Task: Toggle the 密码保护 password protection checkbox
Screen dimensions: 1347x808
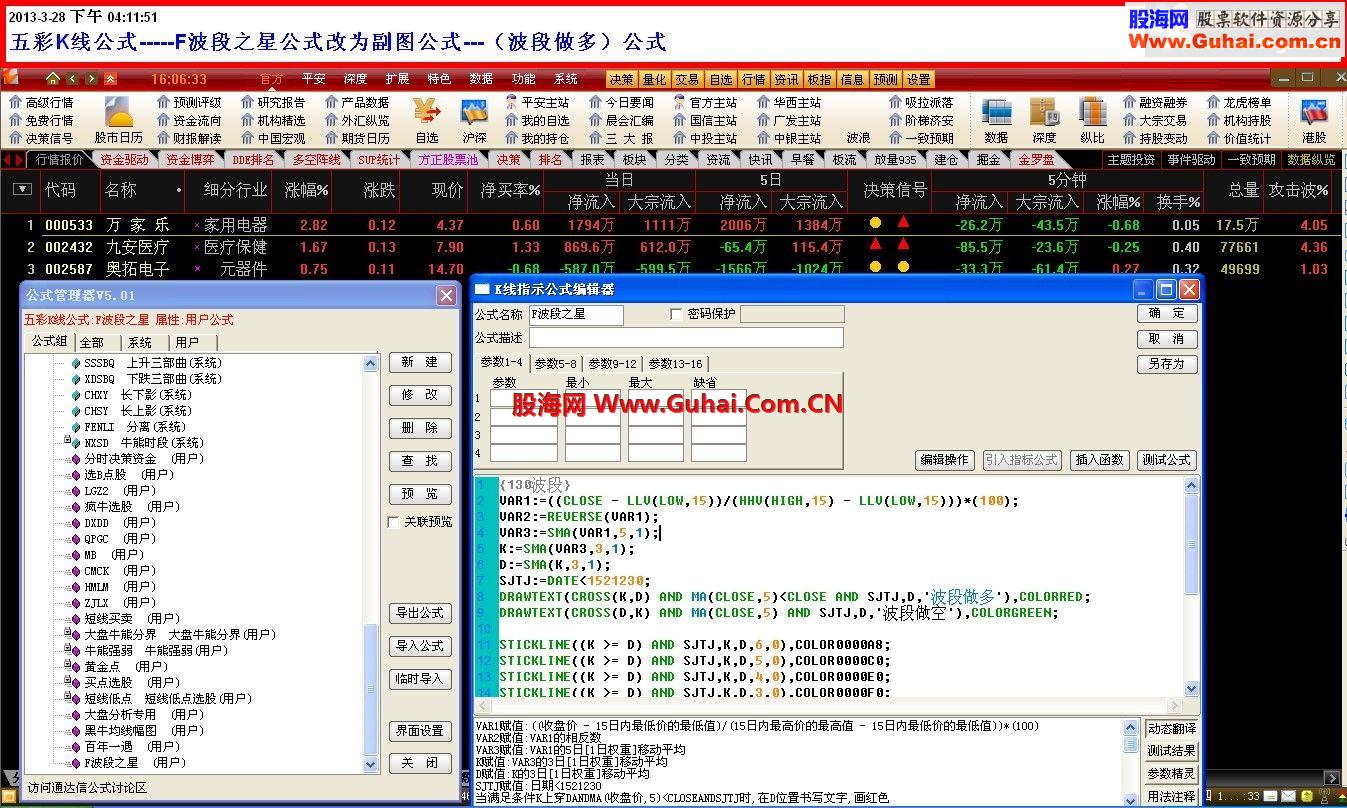Action: point(676,314)
